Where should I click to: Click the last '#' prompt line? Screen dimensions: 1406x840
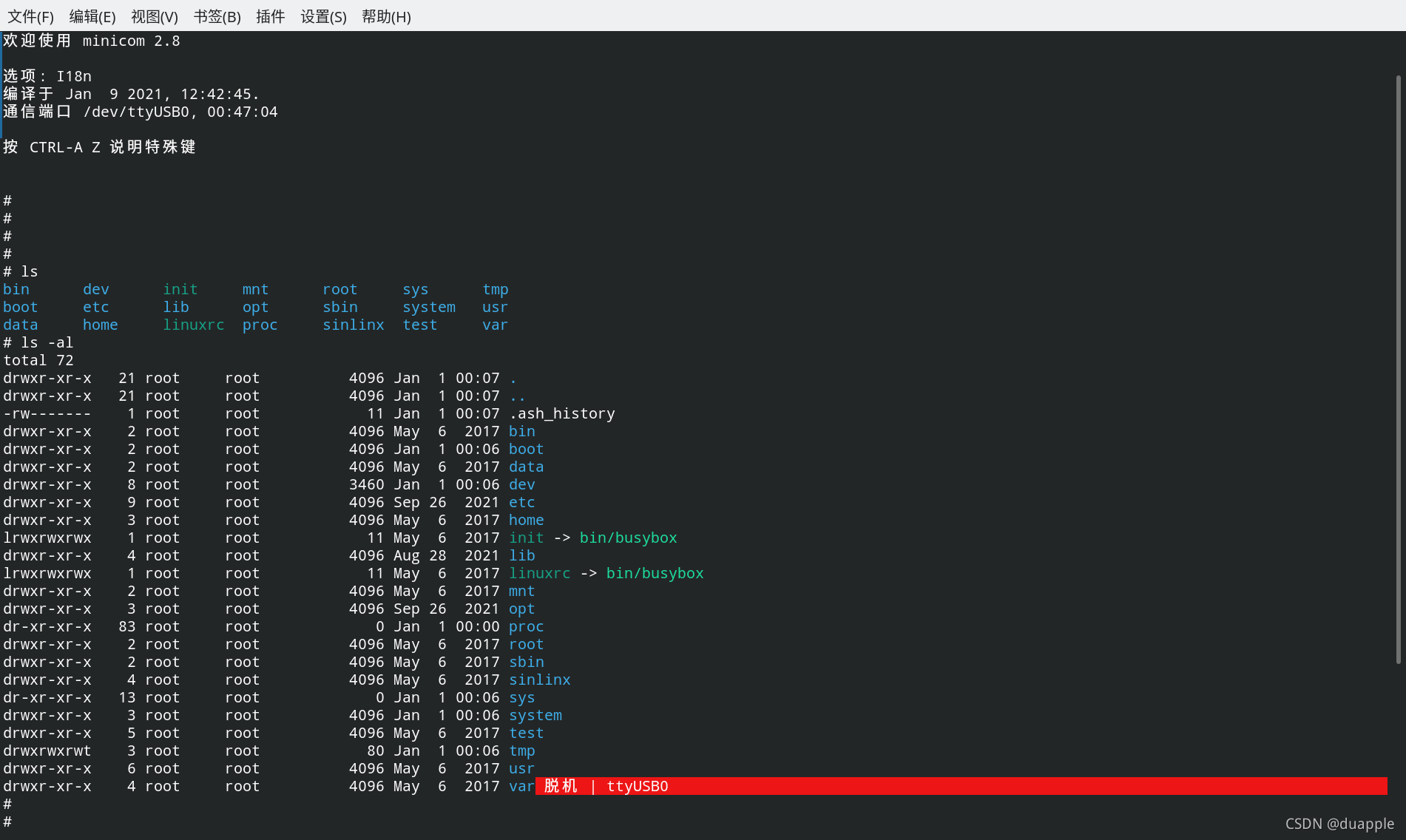pyautogui.click(x=7, y=822)
